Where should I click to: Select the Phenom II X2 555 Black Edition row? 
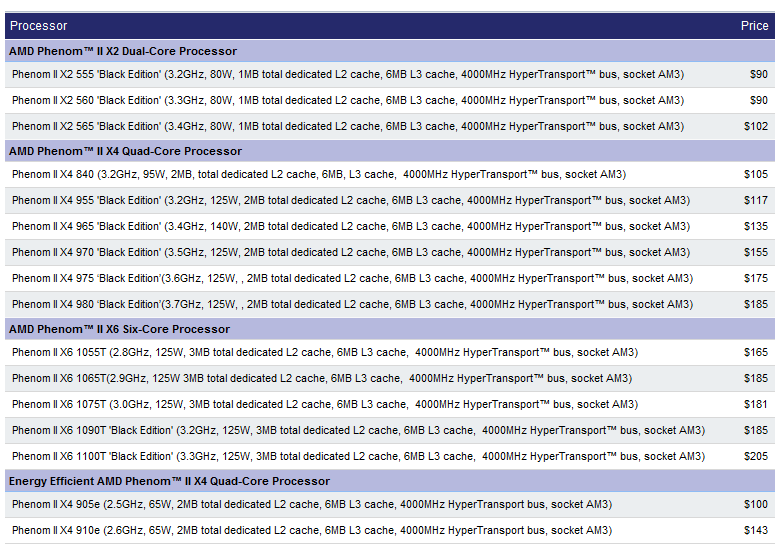tap(390, 75)
